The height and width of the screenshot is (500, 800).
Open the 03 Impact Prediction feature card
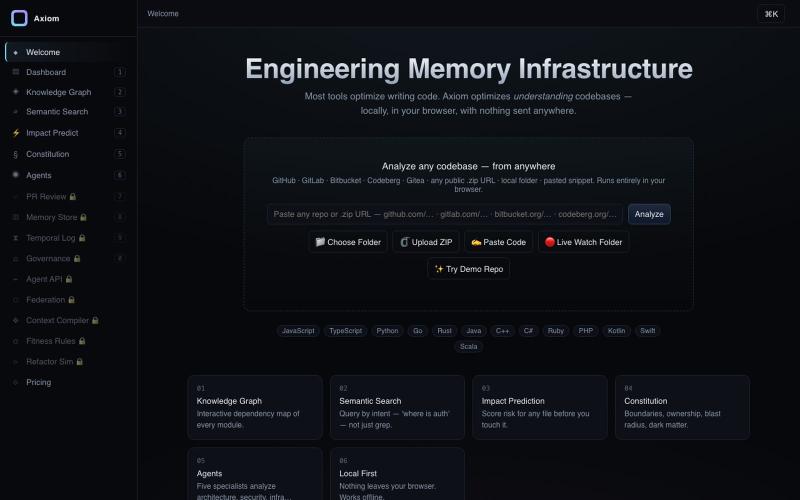point(540,407)
